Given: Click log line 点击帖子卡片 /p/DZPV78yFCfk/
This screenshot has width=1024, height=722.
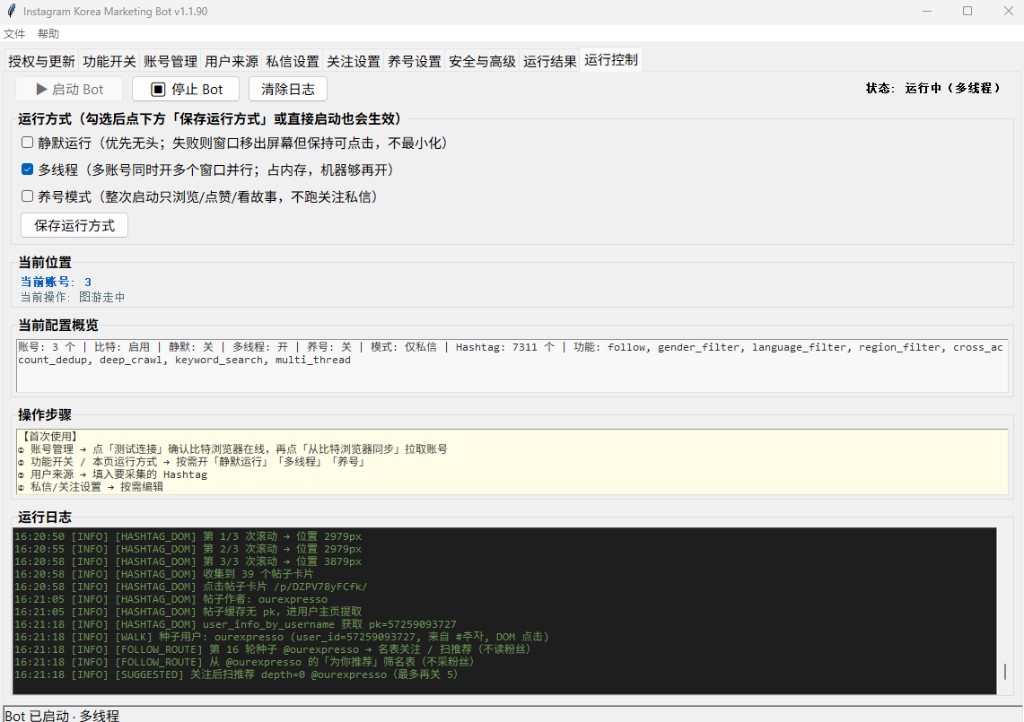Looking at the screenshot, I should click(191, 586).
